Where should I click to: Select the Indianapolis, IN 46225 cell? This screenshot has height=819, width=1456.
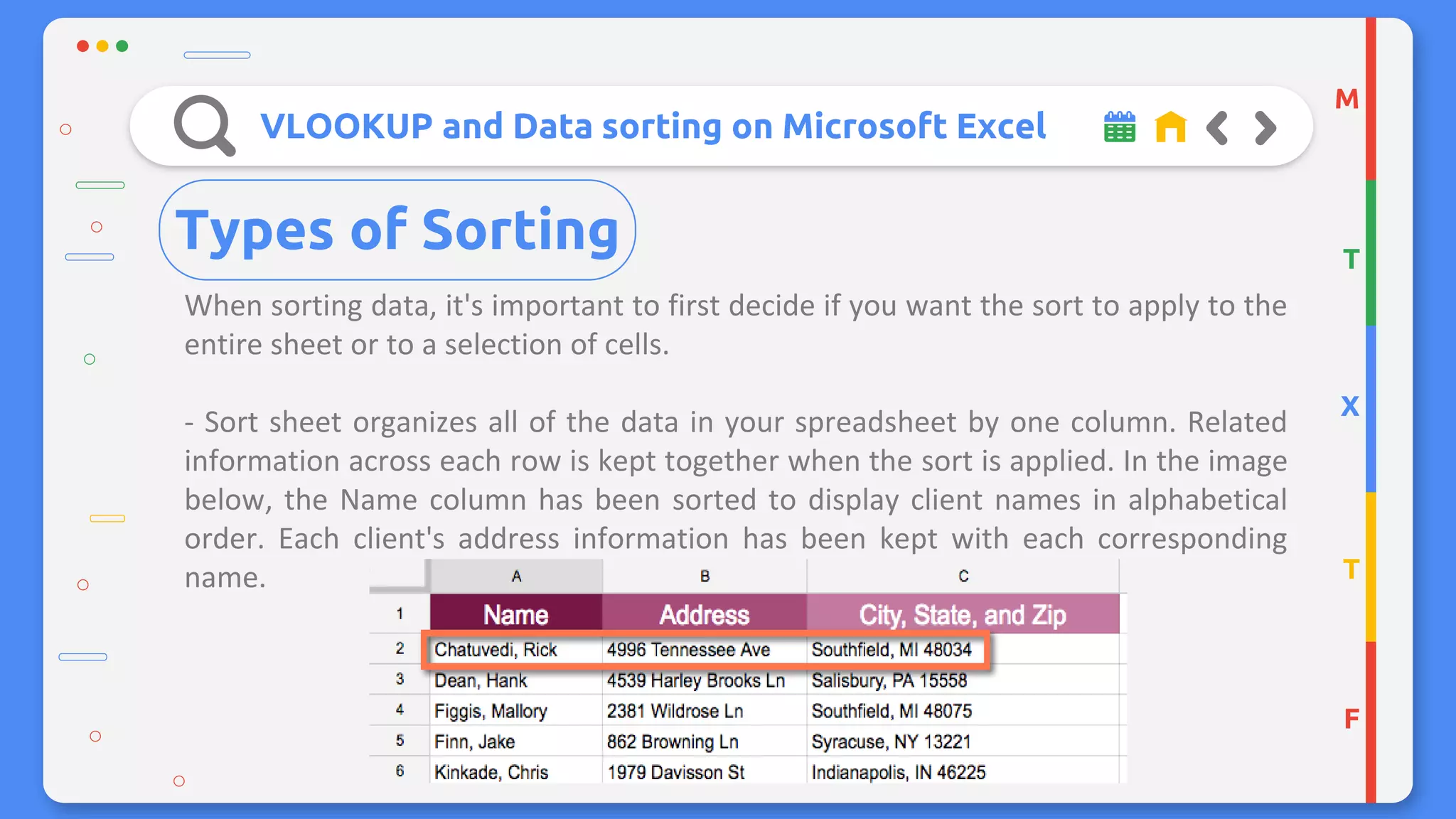[x=963, y=771]
